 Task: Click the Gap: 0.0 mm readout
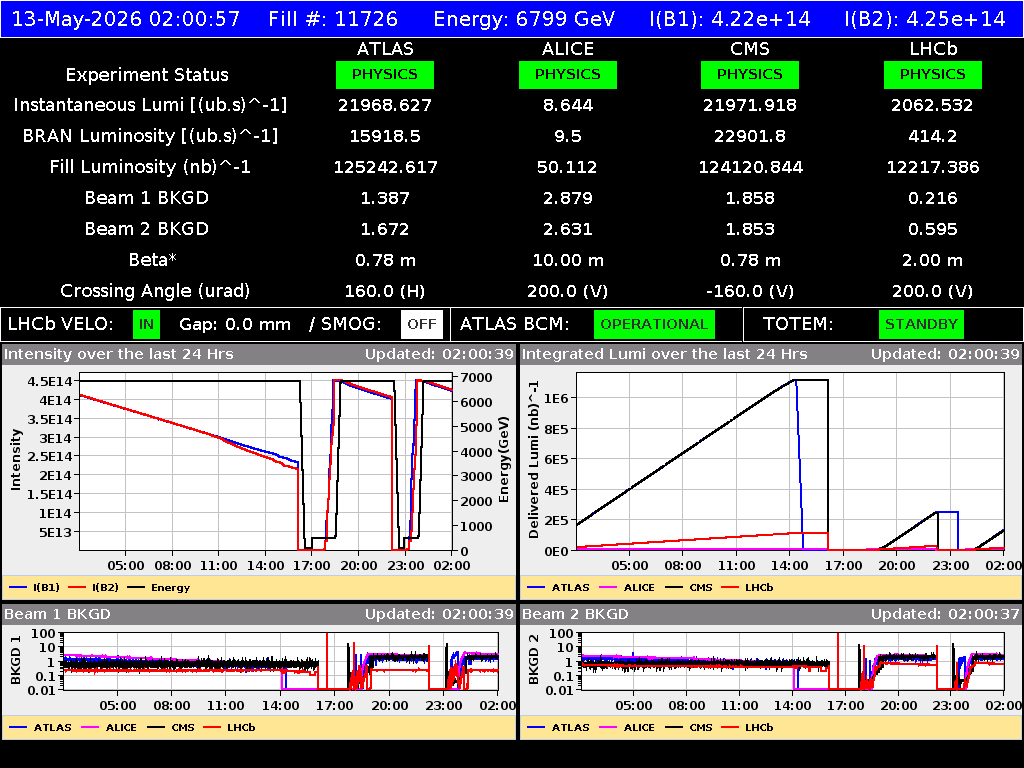[234, 325]
